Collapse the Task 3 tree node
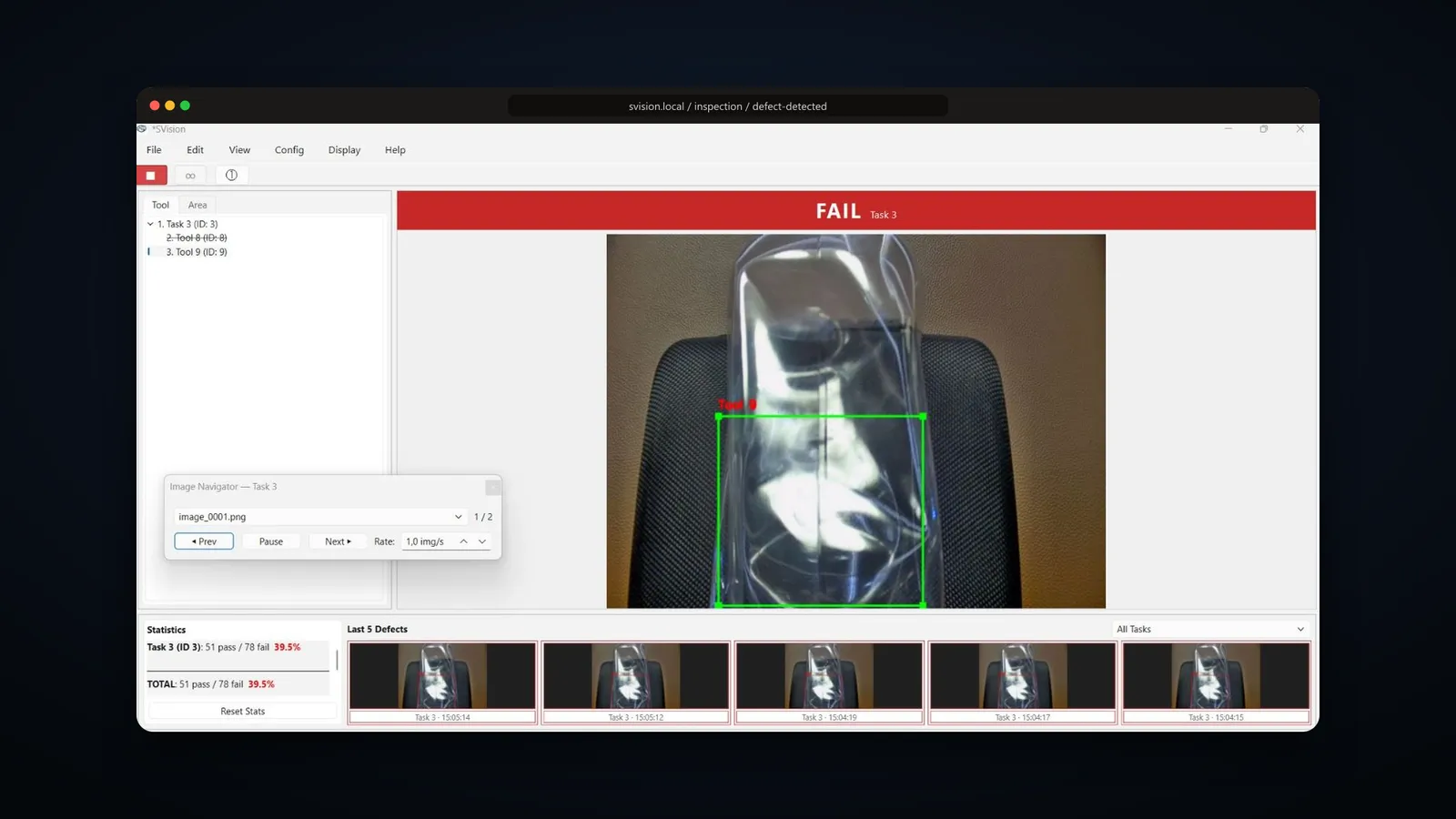Screen dimensions: 1456x819 (150, 224)
